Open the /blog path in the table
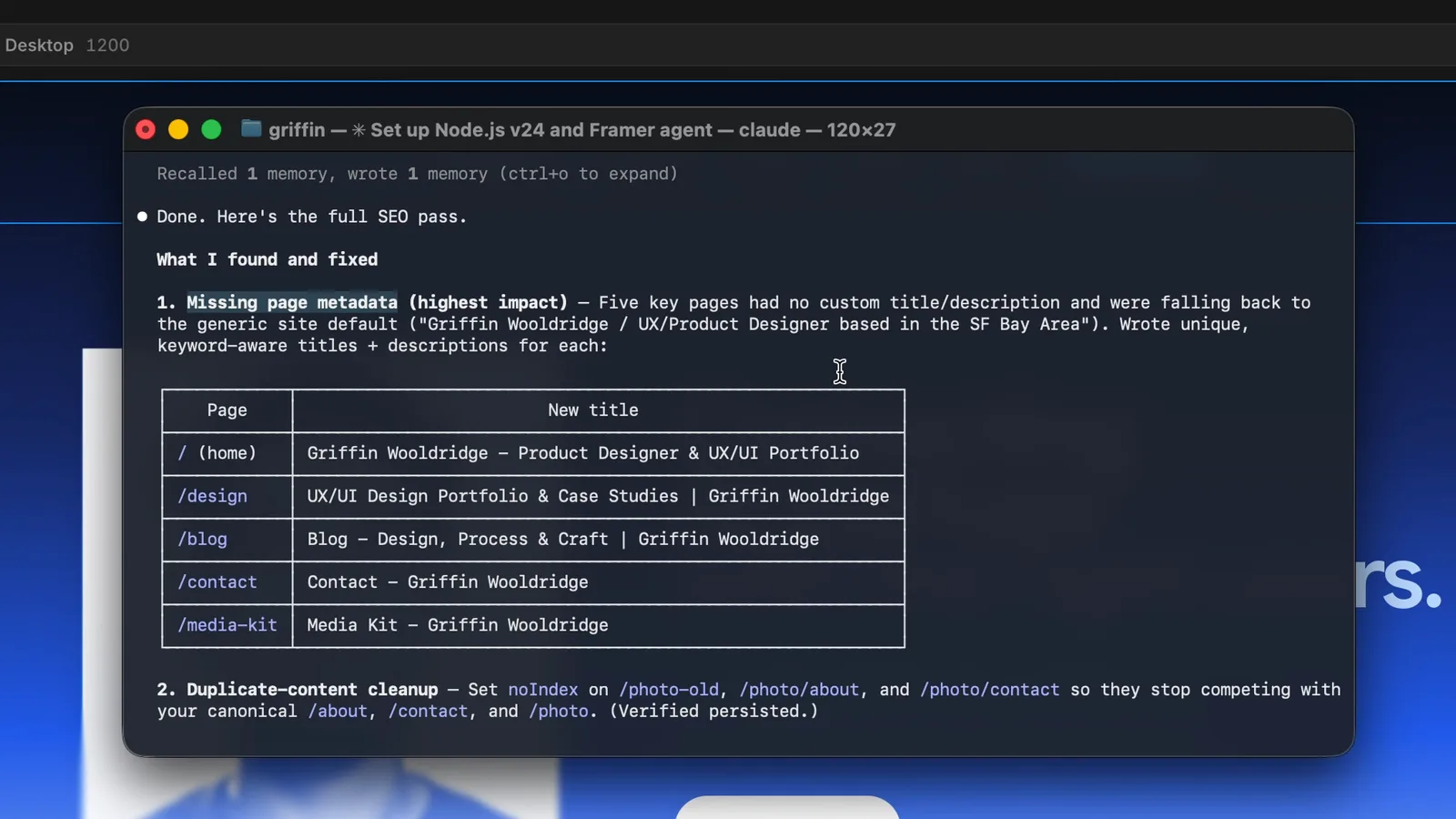Viewport: 1456px width, 819px height. coord(202,539)
